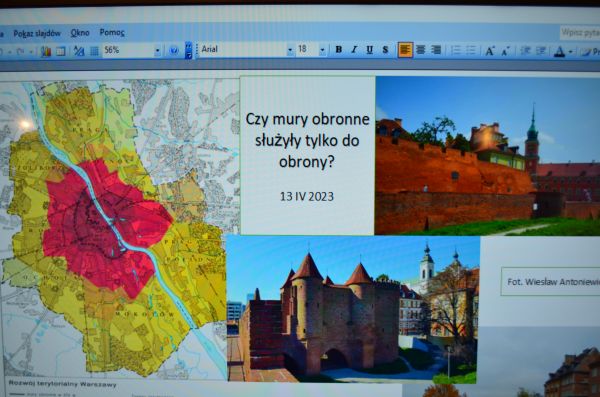Apply text shadow with S button
This screenshot has width=600, height=397.
pos(385,50)
